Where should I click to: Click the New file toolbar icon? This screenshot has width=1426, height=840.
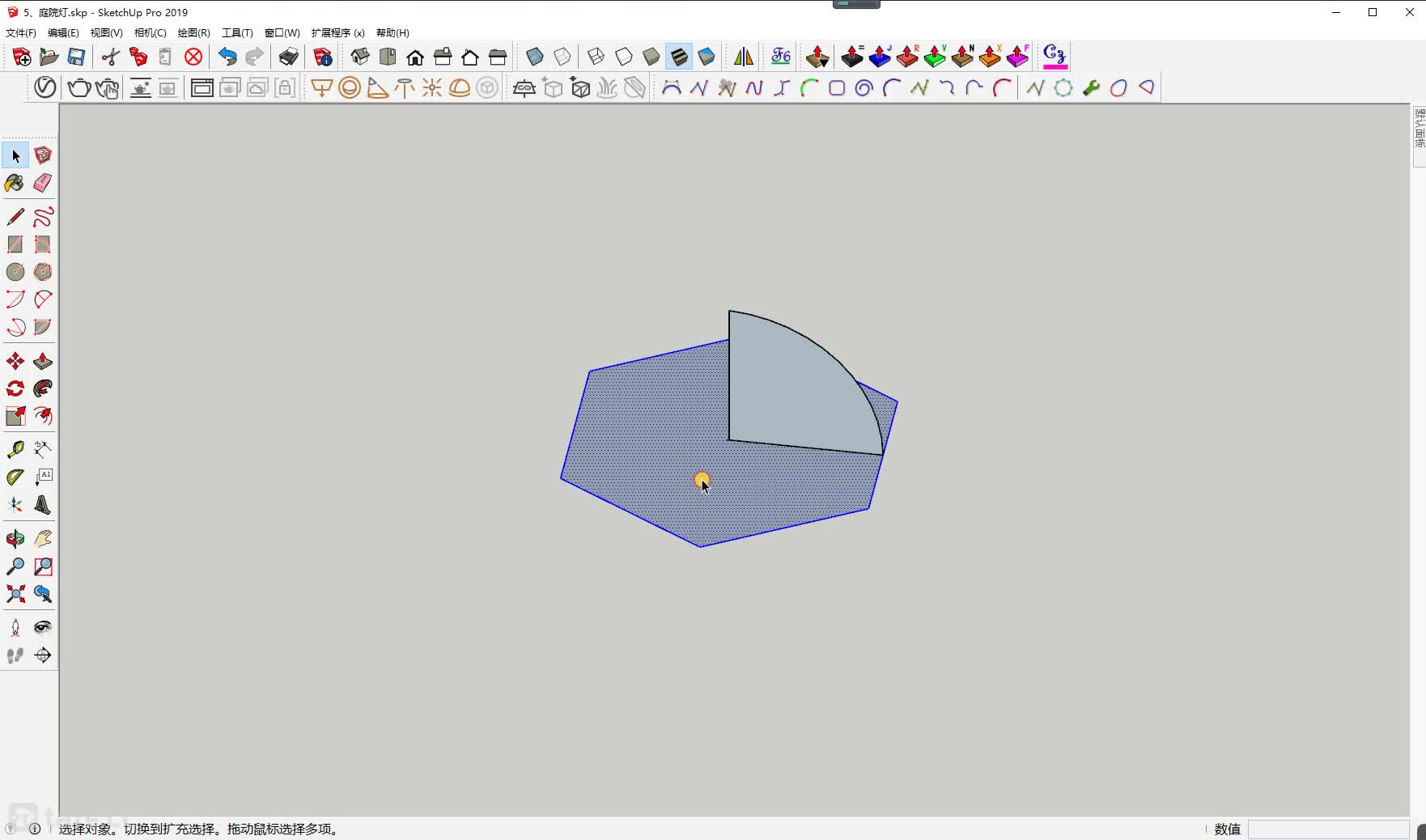pos(22,57)
